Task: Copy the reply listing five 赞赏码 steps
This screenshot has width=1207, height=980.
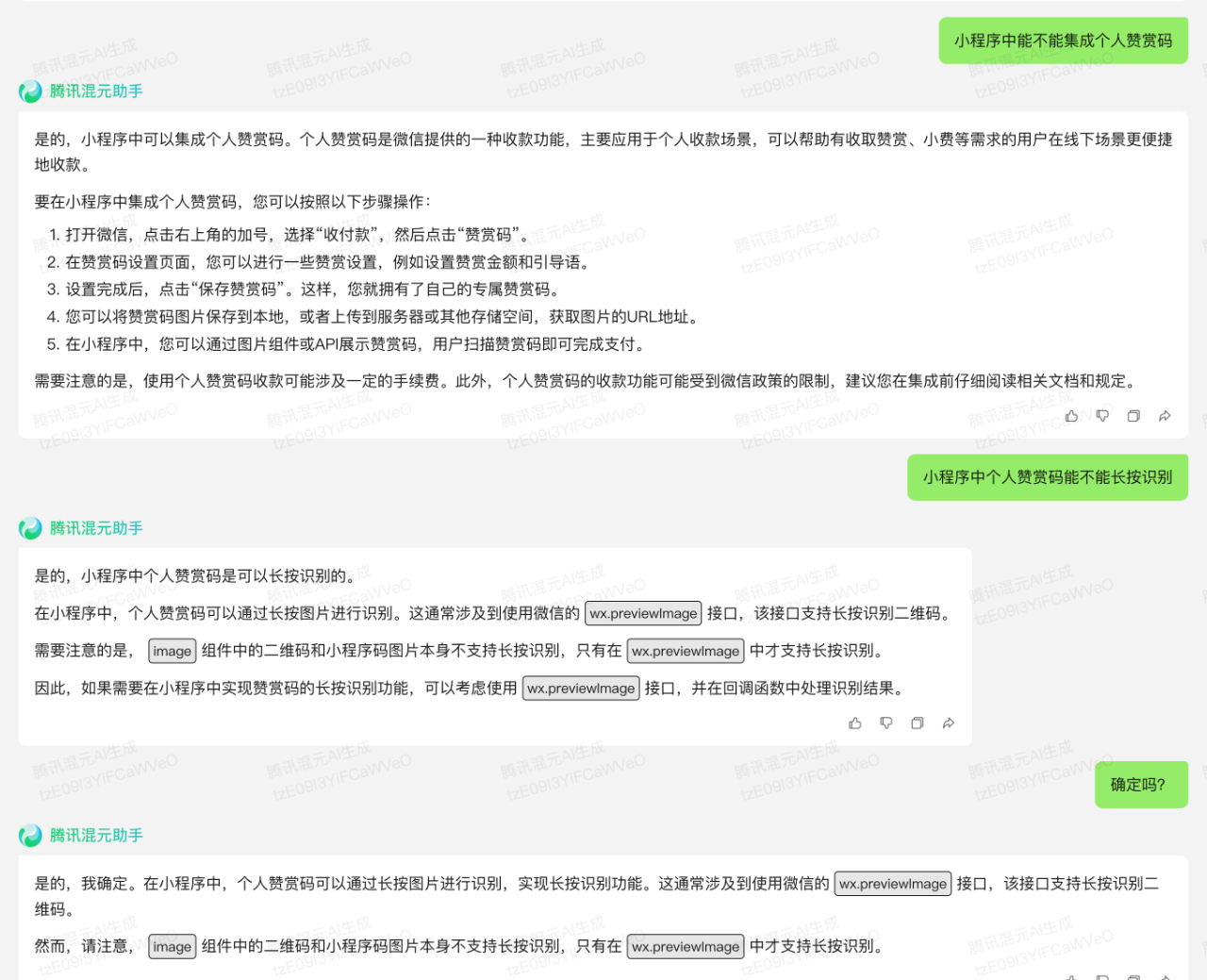Action: [1133, 416]
